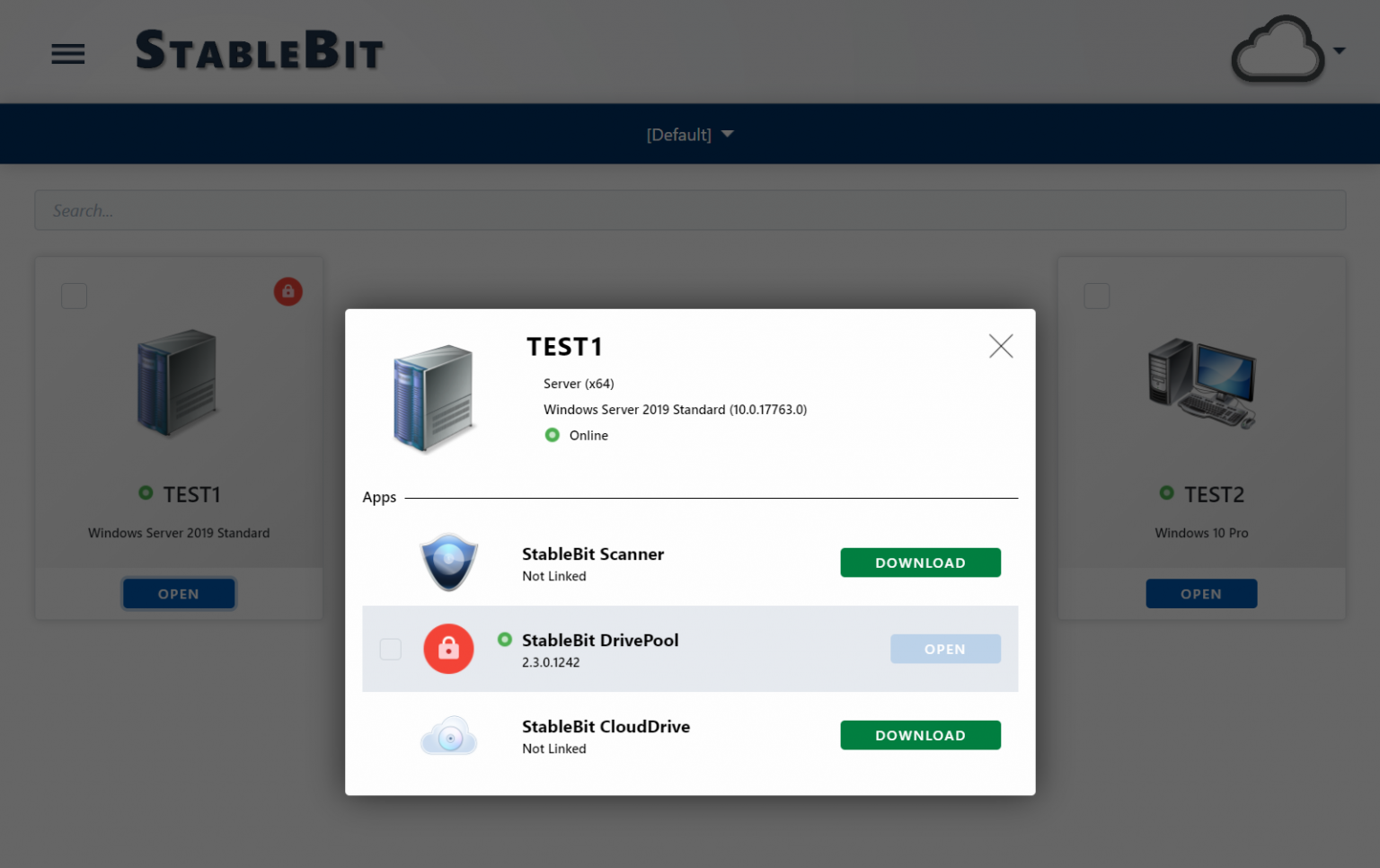The image size is (1380, 868).
Task: Expand the account dropdown arrow beside the cloud
Action: (x=1339, y=50)
